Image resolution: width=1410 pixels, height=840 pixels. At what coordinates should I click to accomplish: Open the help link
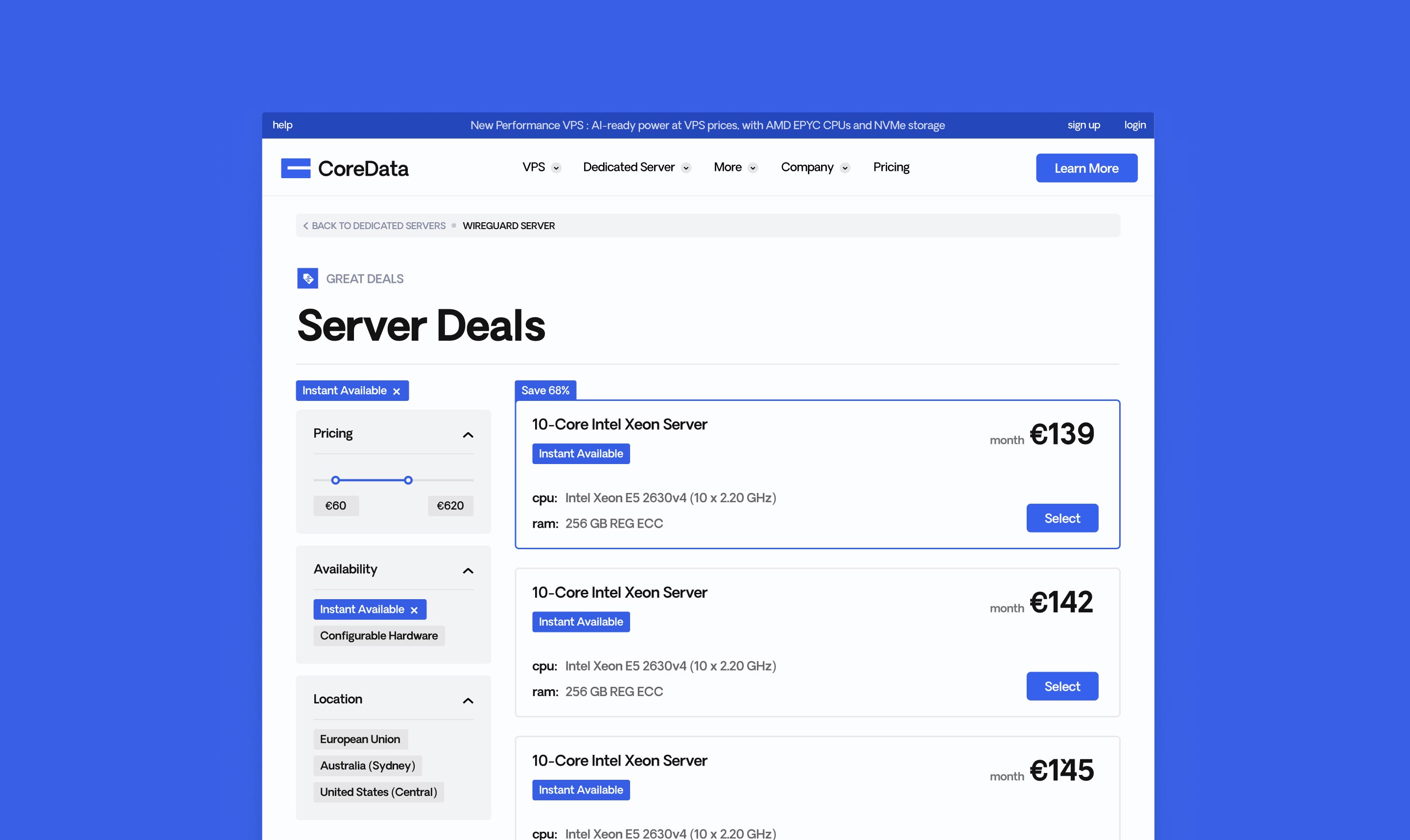(x=282, y=125)
